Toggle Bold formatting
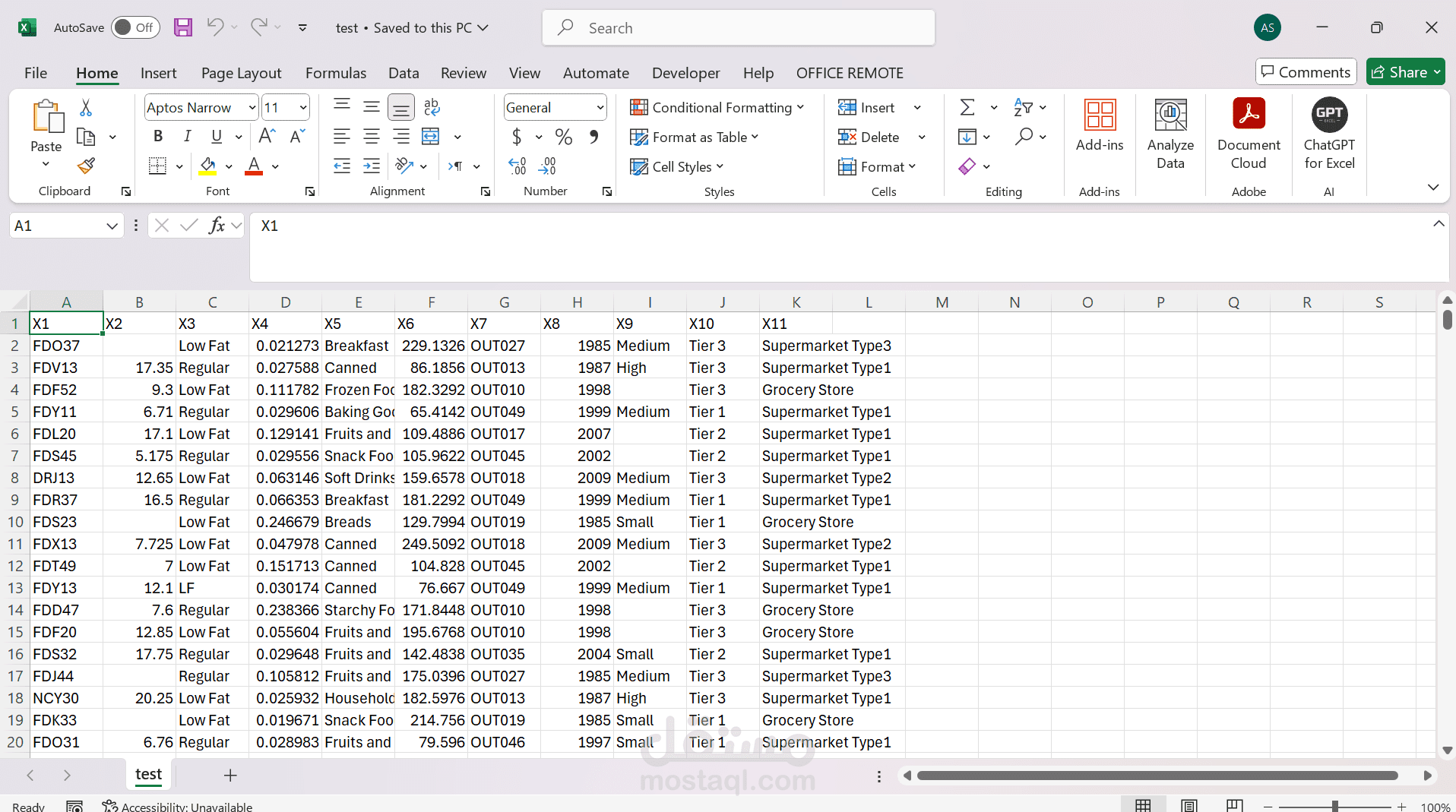Image resolution: width=1456 pixels, height=812 pixels. 158,137
